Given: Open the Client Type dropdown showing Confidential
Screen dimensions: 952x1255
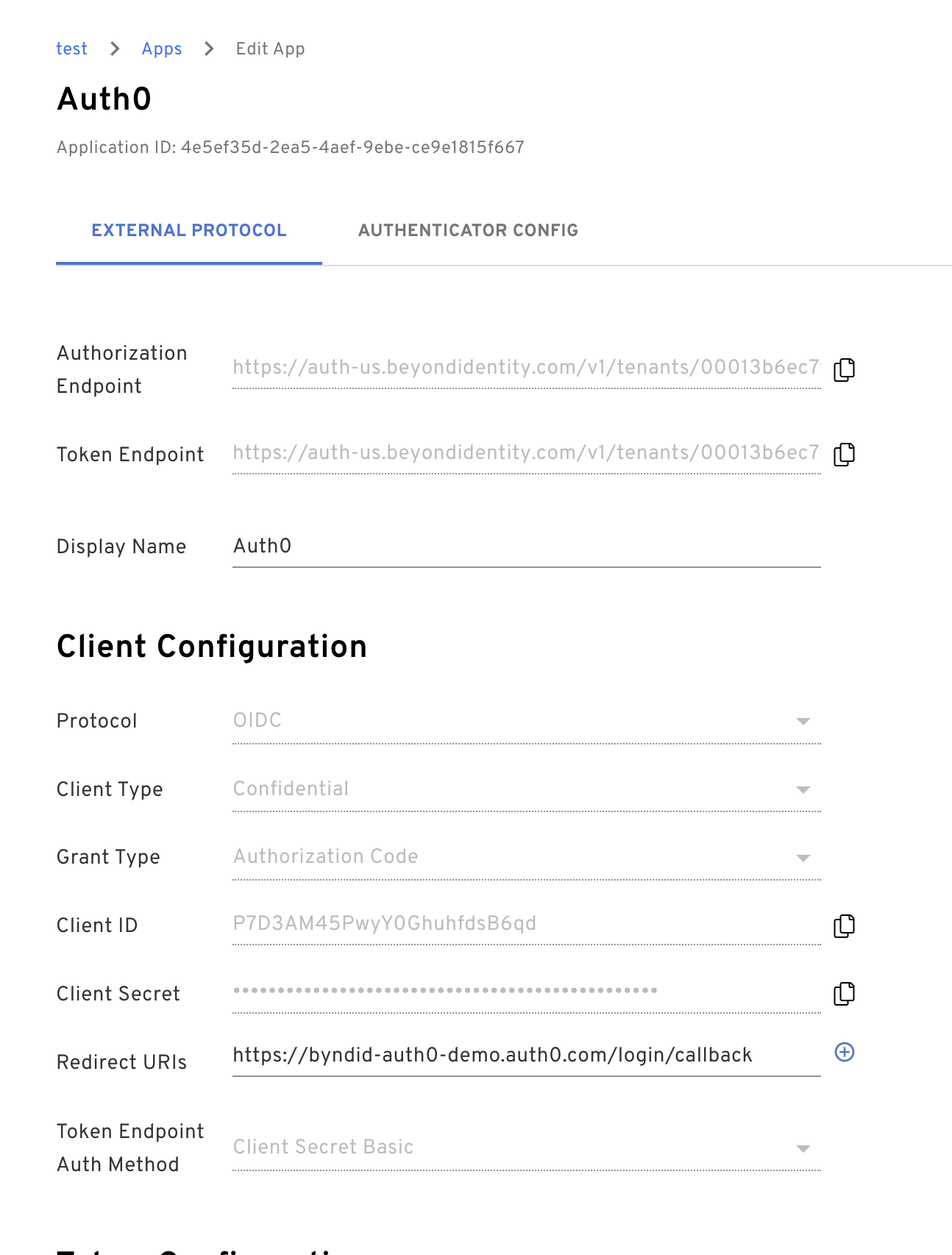Looking at the screenshot, I should click(x=527, y=789).
